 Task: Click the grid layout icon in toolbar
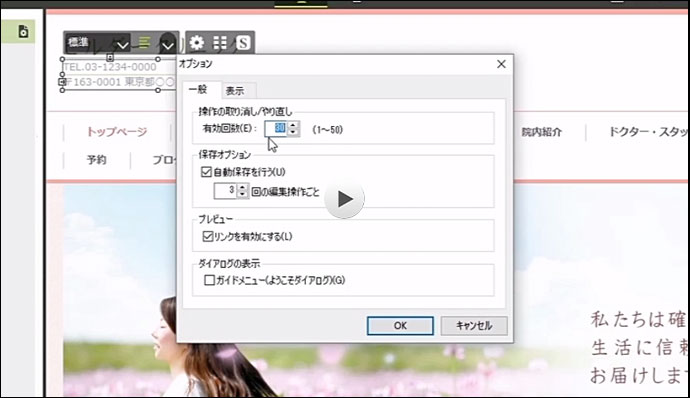click(220, 43)
